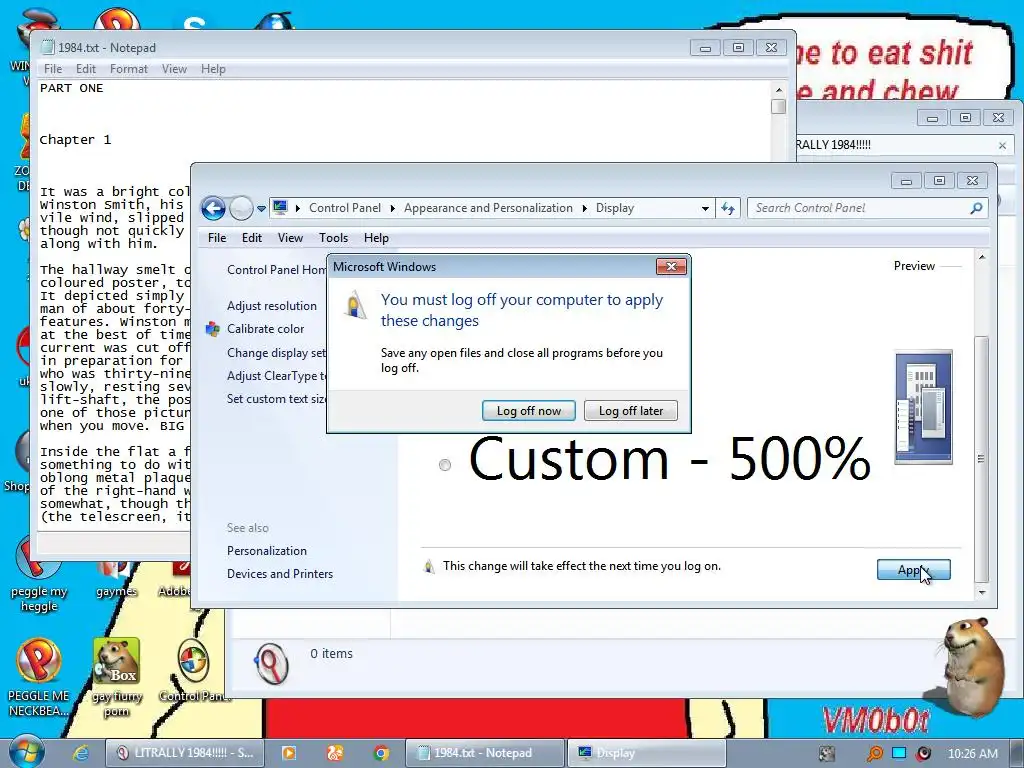Open the Control Panel File menu
This screenshot has width=1024, height=768.
click(x=217, y=238)
